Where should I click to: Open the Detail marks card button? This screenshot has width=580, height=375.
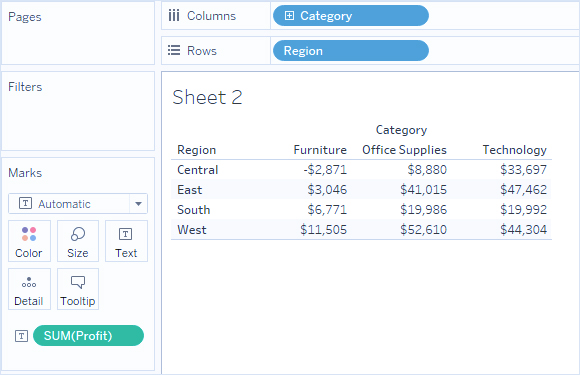click(x=29, y=289)
